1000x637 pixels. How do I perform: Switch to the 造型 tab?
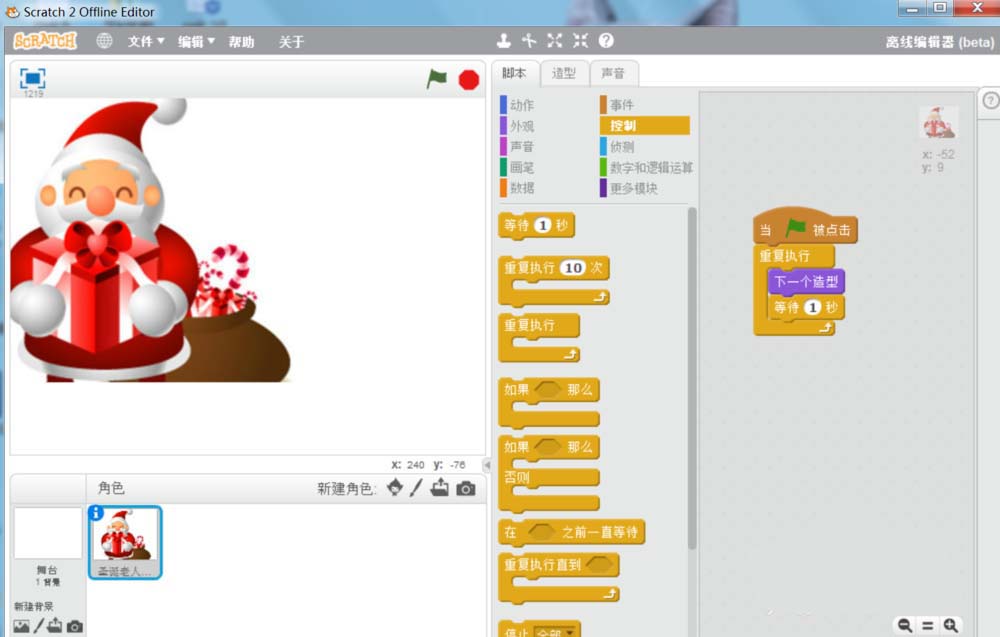tap(564, 73)
